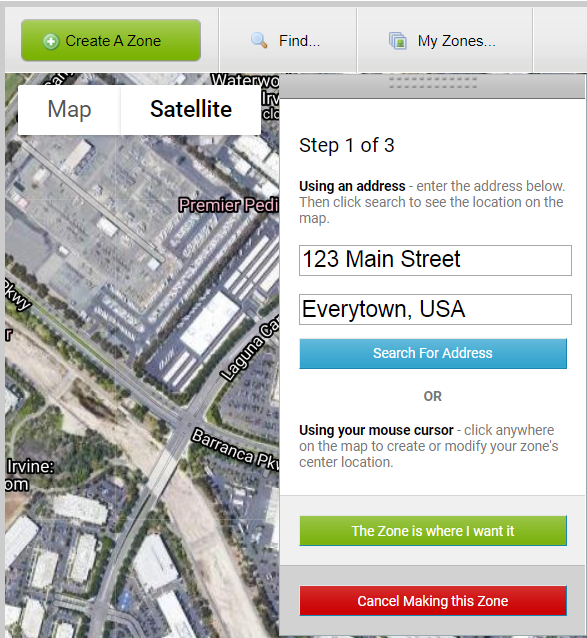The height and width of the screenshot is (638, 587).
Task: Focus the 123 Main Street address field
Action: coord(435,260)
